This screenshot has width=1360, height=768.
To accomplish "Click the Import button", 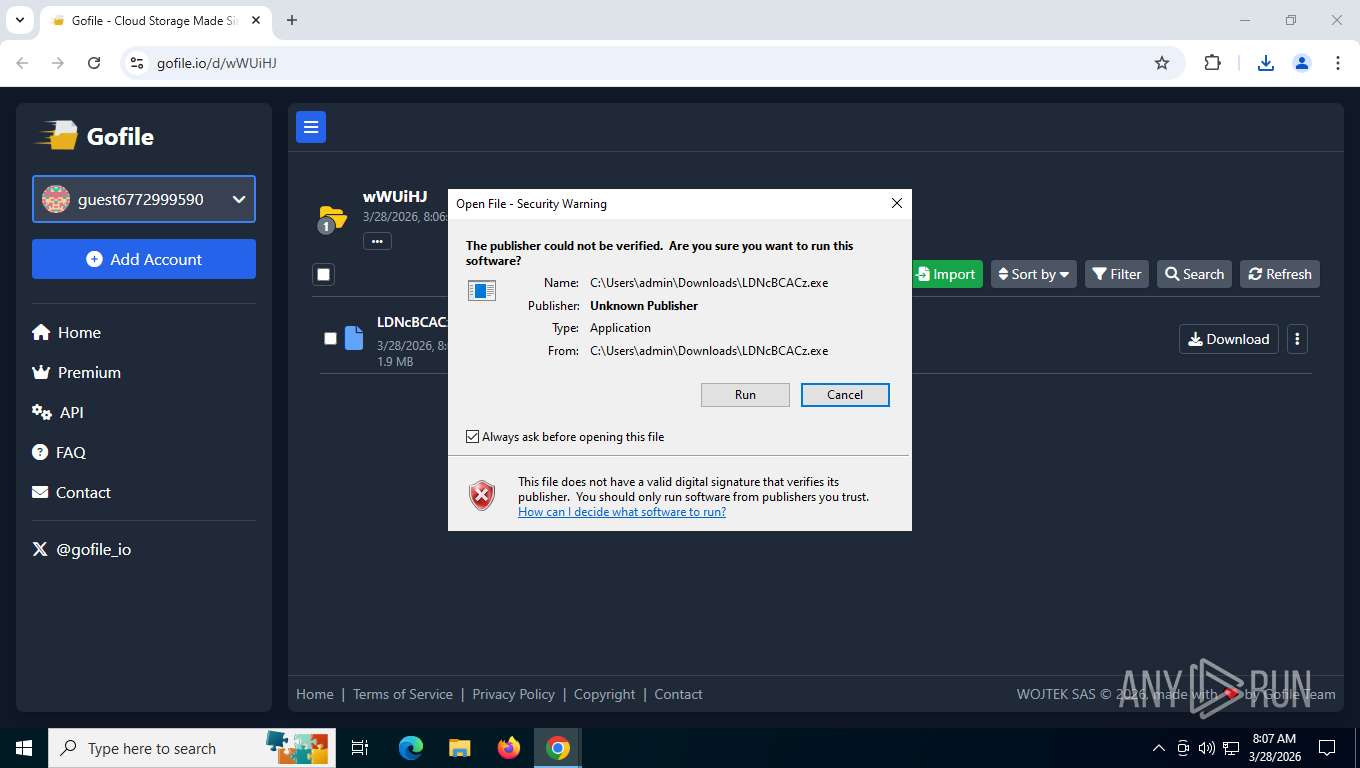I will pos(946,274).
